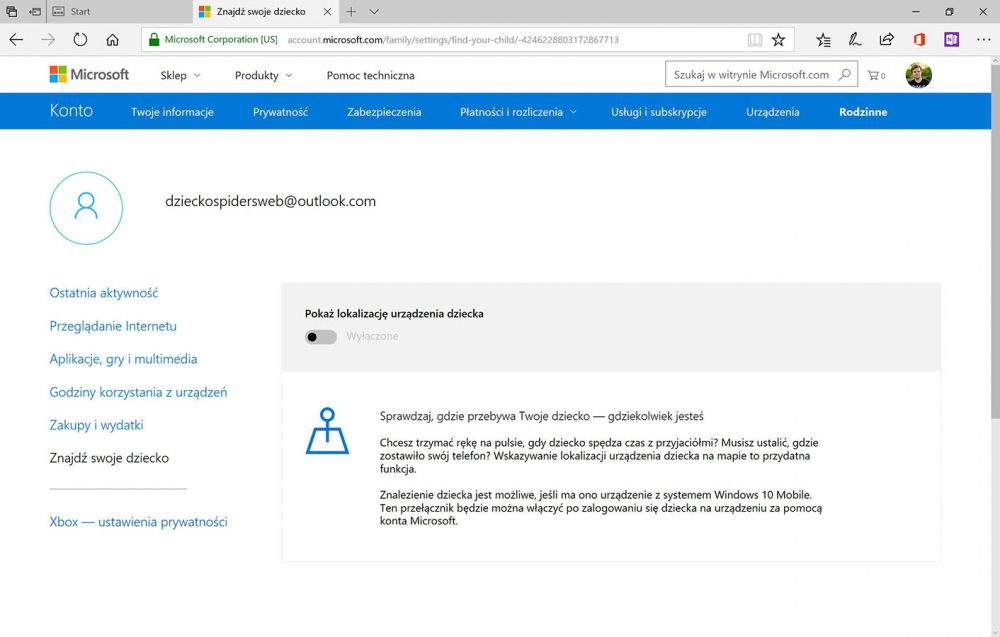
Task: Open Pomoc techniczna page
Action: 371,75
